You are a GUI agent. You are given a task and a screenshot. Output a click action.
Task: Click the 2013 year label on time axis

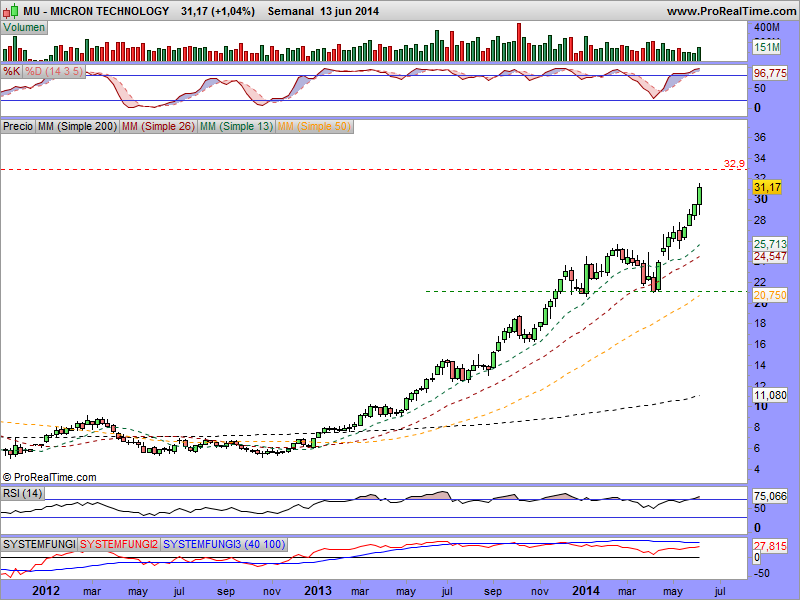318,591
